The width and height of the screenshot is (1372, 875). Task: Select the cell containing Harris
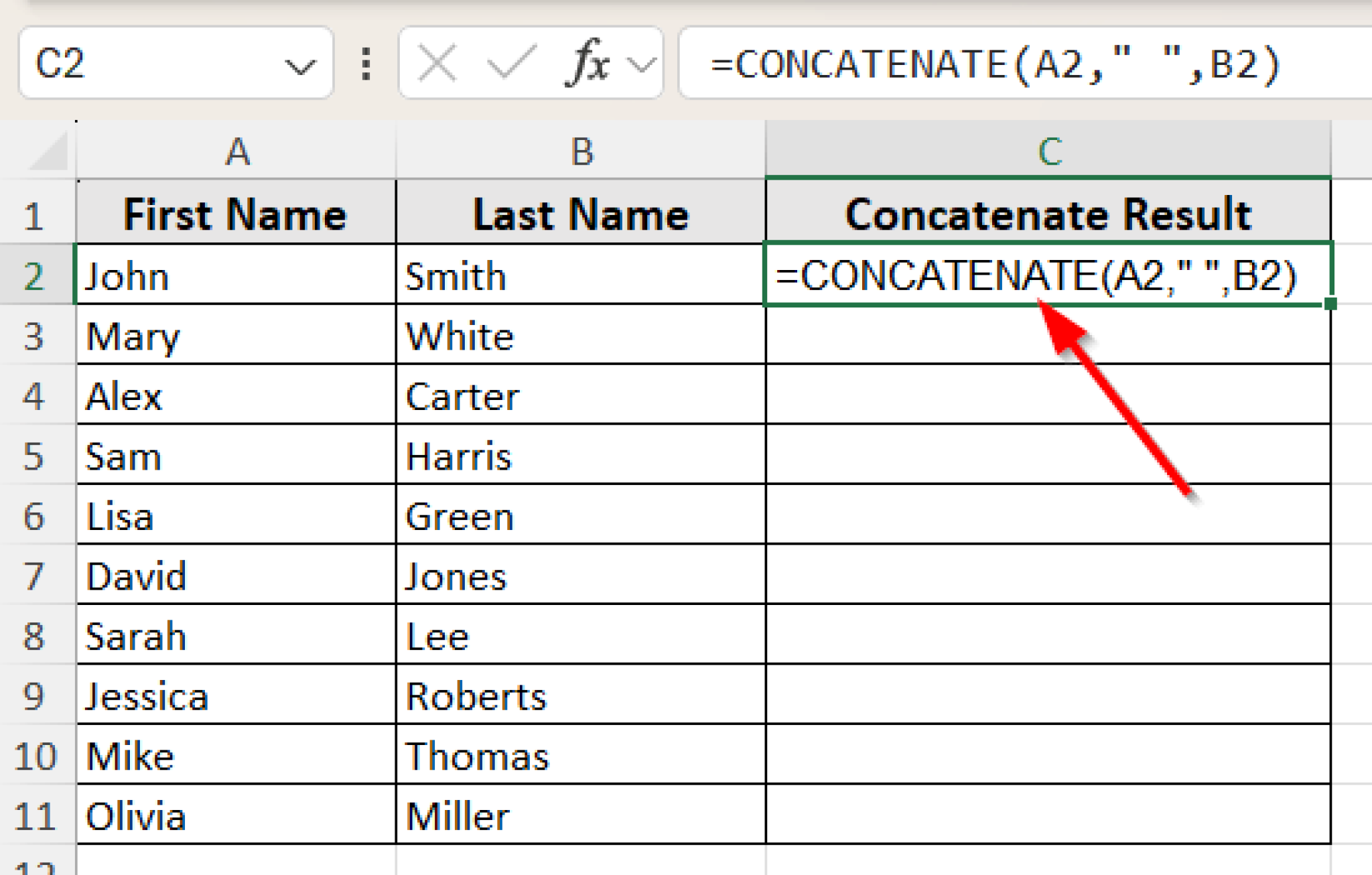coord(580,456)
